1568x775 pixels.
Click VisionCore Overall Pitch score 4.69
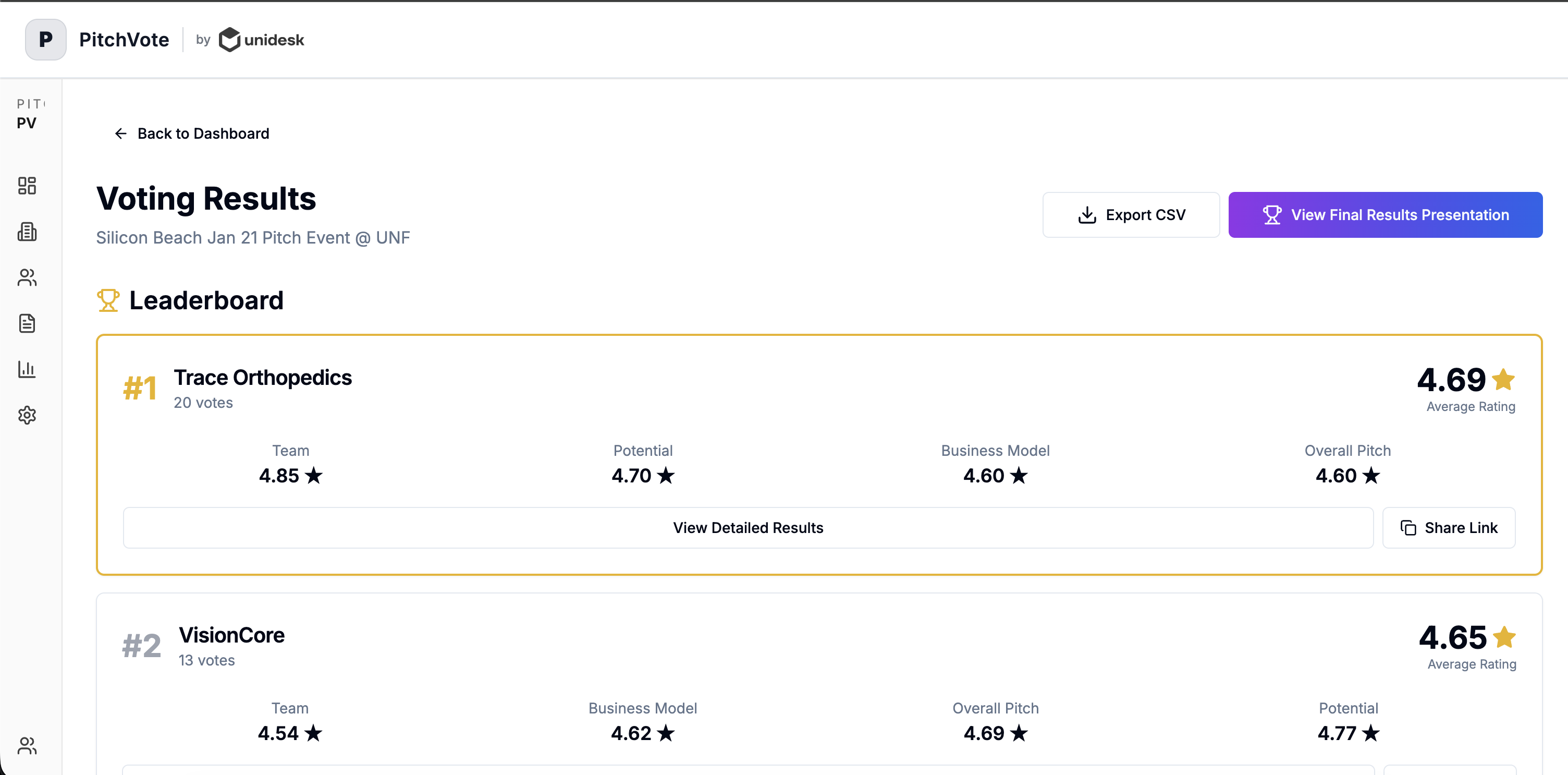995,733
